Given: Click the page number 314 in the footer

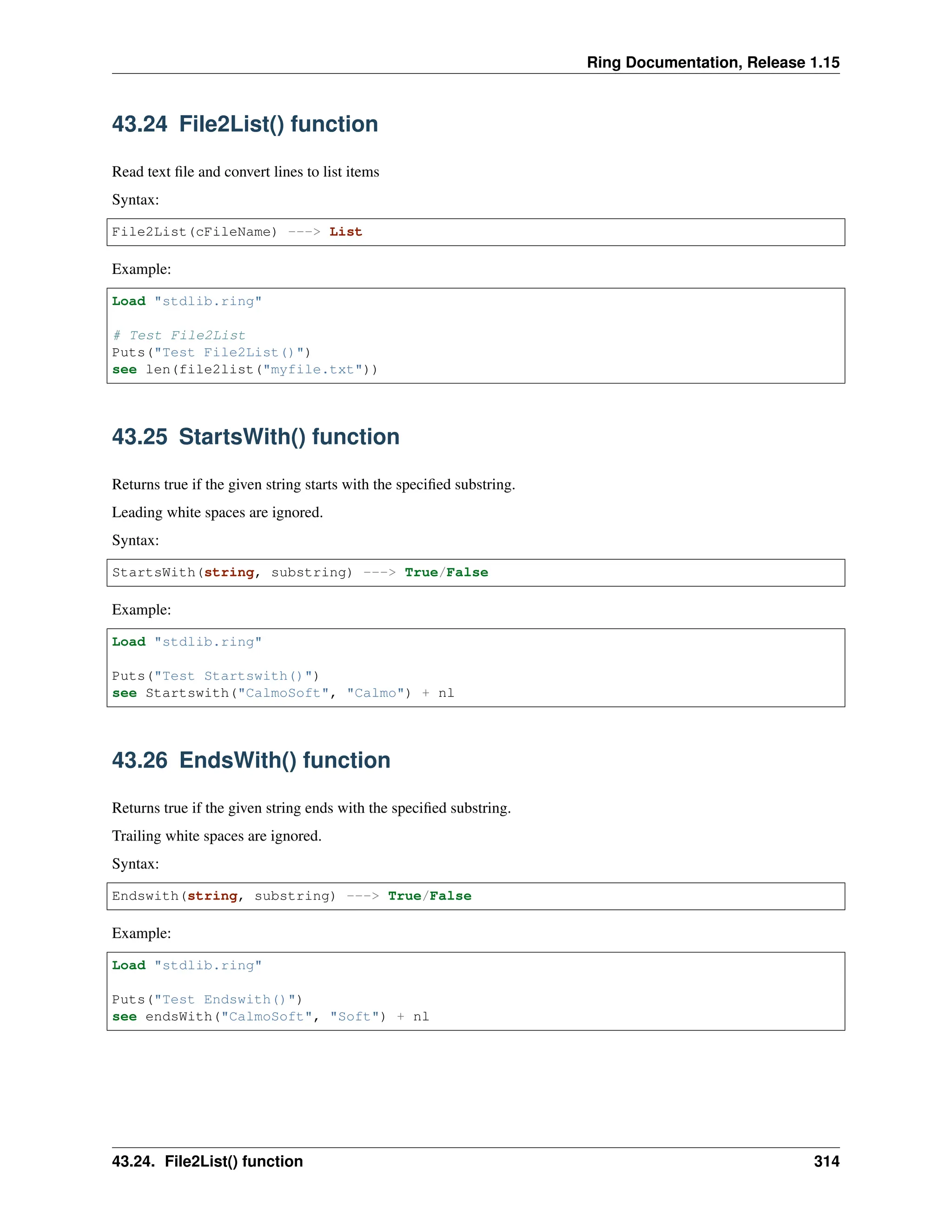Looking at the screenshot, I should [826, 1161].
